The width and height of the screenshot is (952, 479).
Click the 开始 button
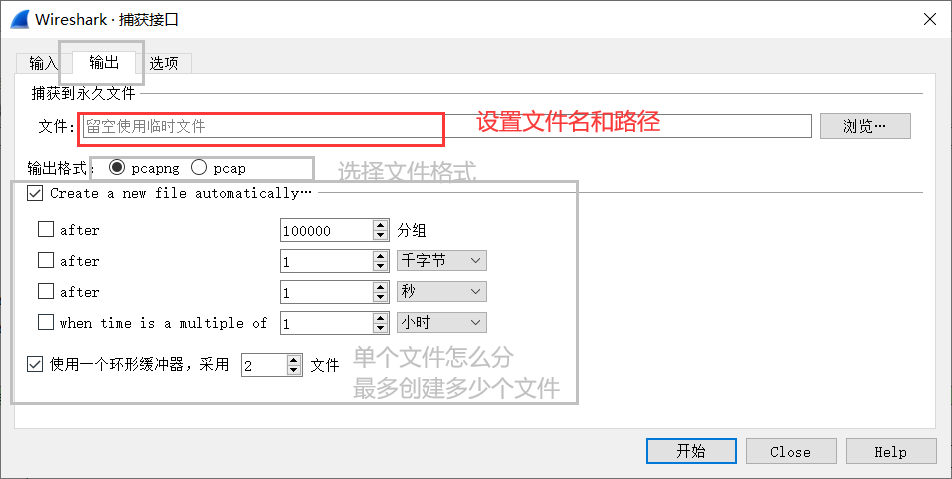(x=691, y=451)
